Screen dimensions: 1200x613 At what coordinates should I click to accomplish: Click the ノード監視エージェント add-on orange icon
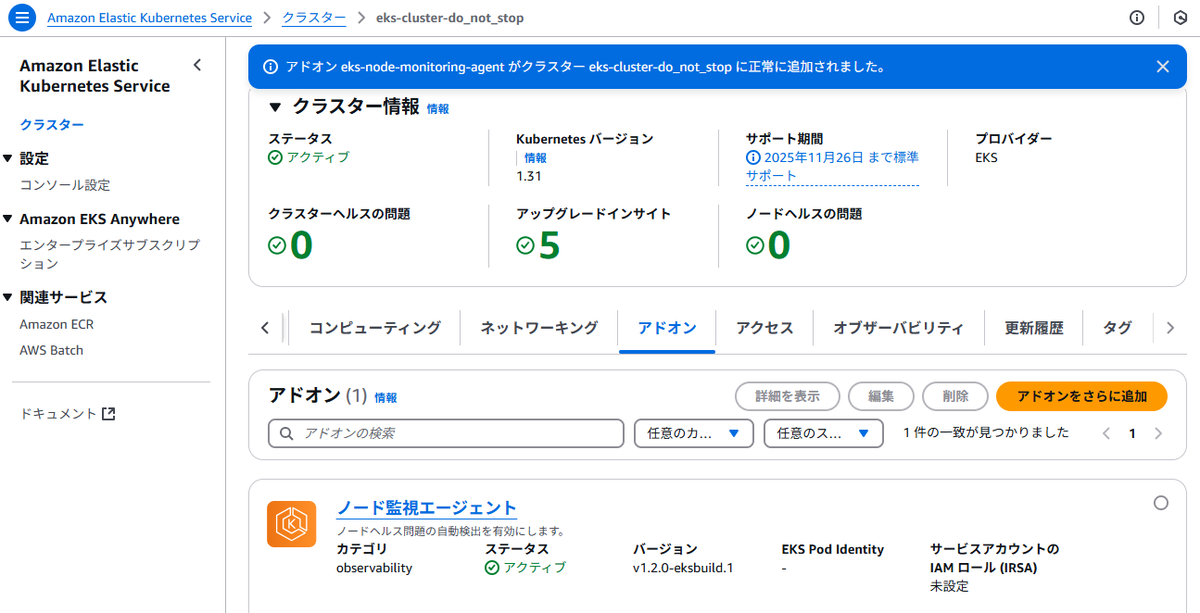pyautogui.click(x=291, y=524)
